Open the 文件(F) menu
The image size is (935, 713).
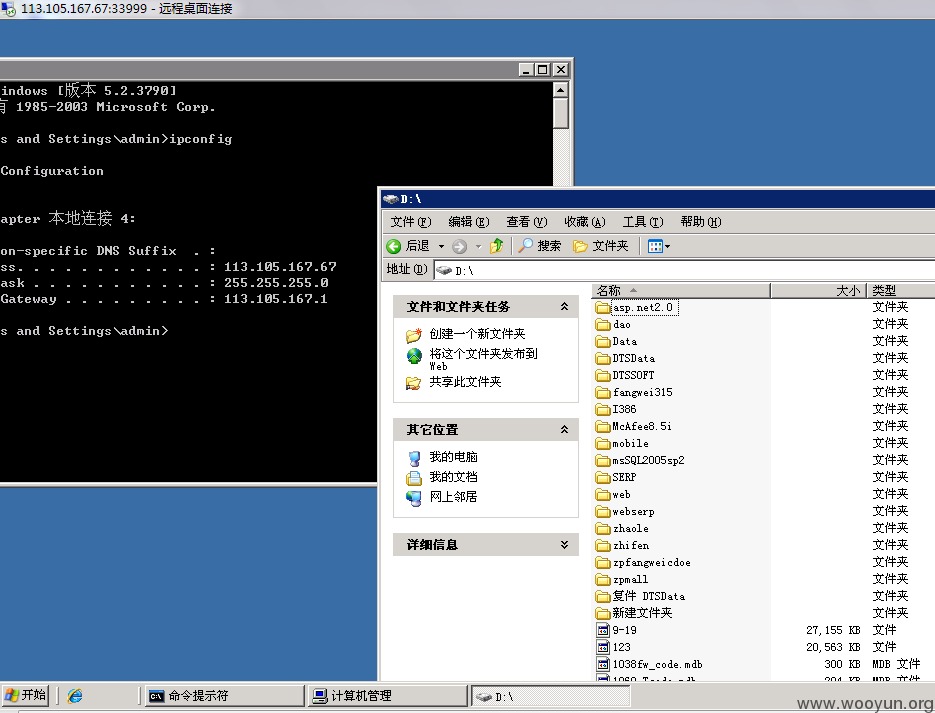(x=411, y=222)
